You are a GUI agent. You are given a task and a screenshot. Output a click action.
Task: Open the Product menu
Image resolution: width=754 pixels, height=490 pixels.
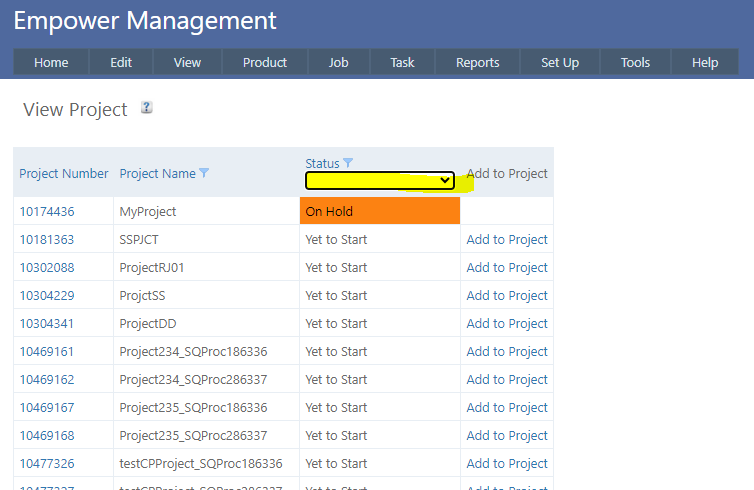pyautogui.click(x=265, y=62)
